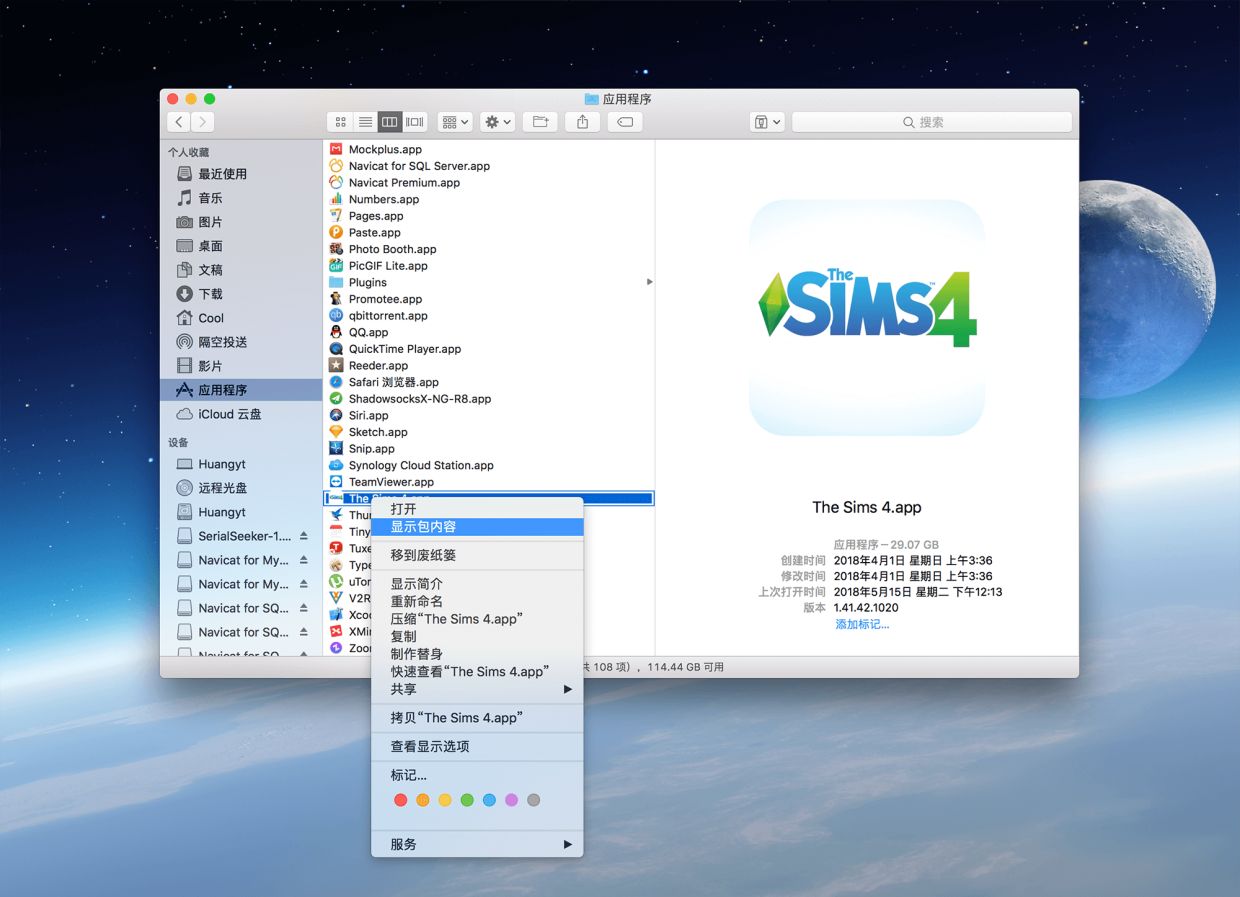Click the Share toolbar button
Image resolution: width=1240 pixels, height=897 pixels.
582,122
